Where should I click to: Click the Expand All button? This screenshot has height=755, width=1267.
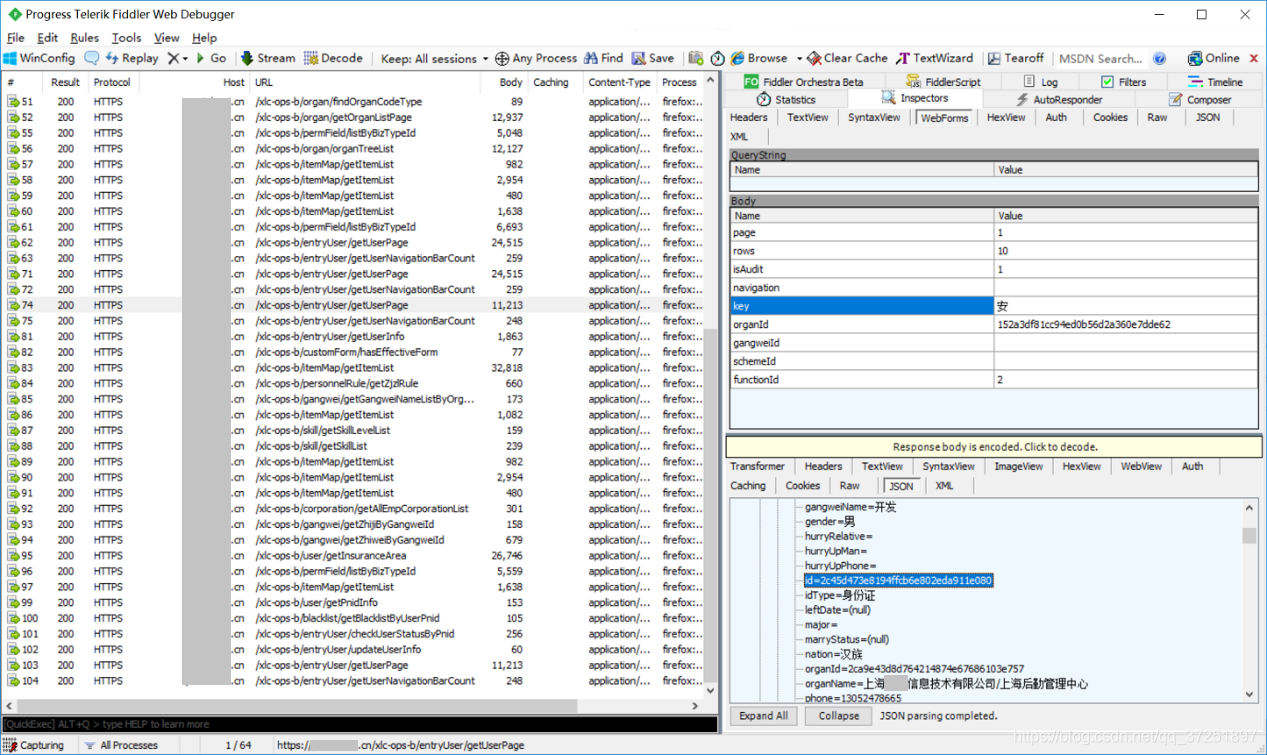(764, 716)
